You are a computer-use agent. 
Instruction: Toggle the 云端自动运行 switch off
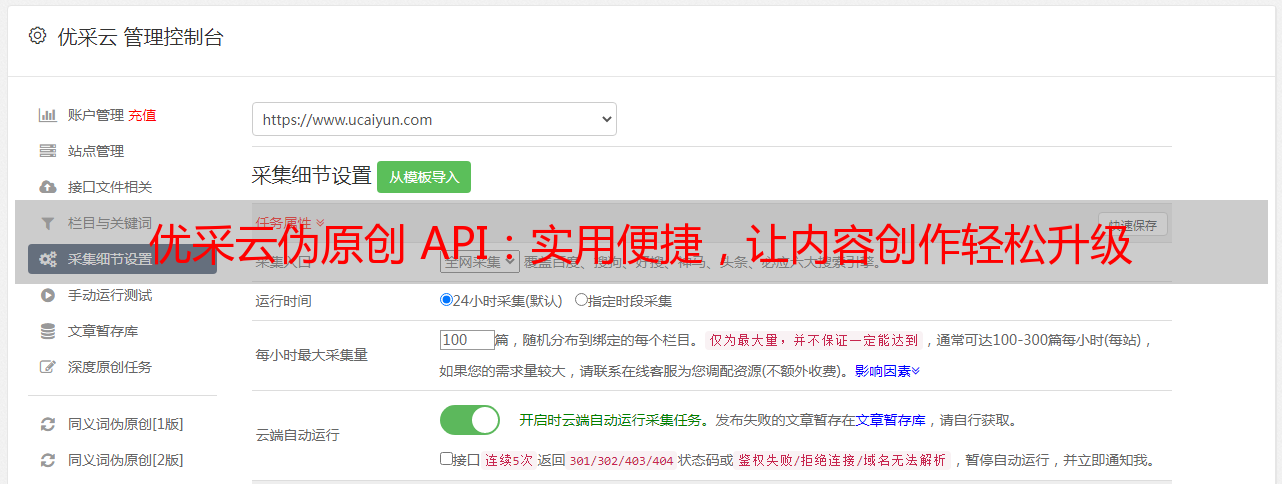coord(469,420)
